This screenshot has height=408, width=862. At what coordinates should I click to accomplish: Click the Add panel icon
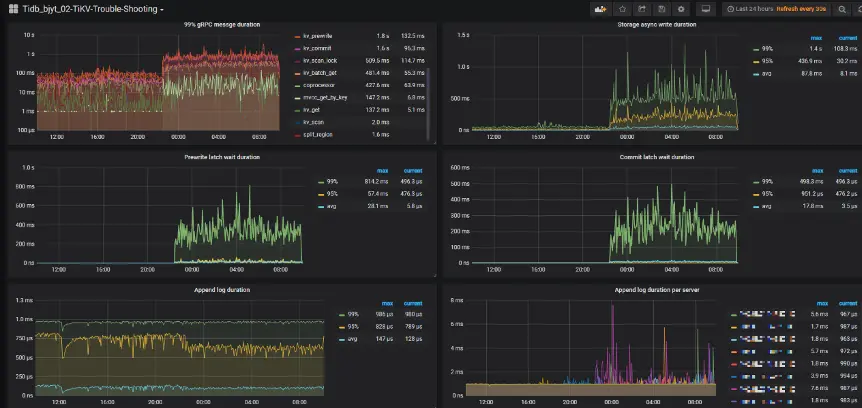coord(601,9)
